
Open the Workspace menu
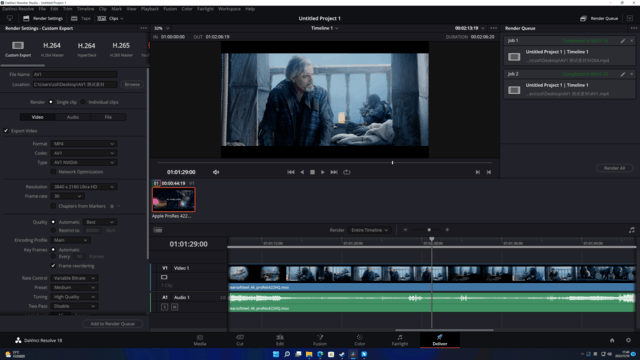(x=229, y=9)
